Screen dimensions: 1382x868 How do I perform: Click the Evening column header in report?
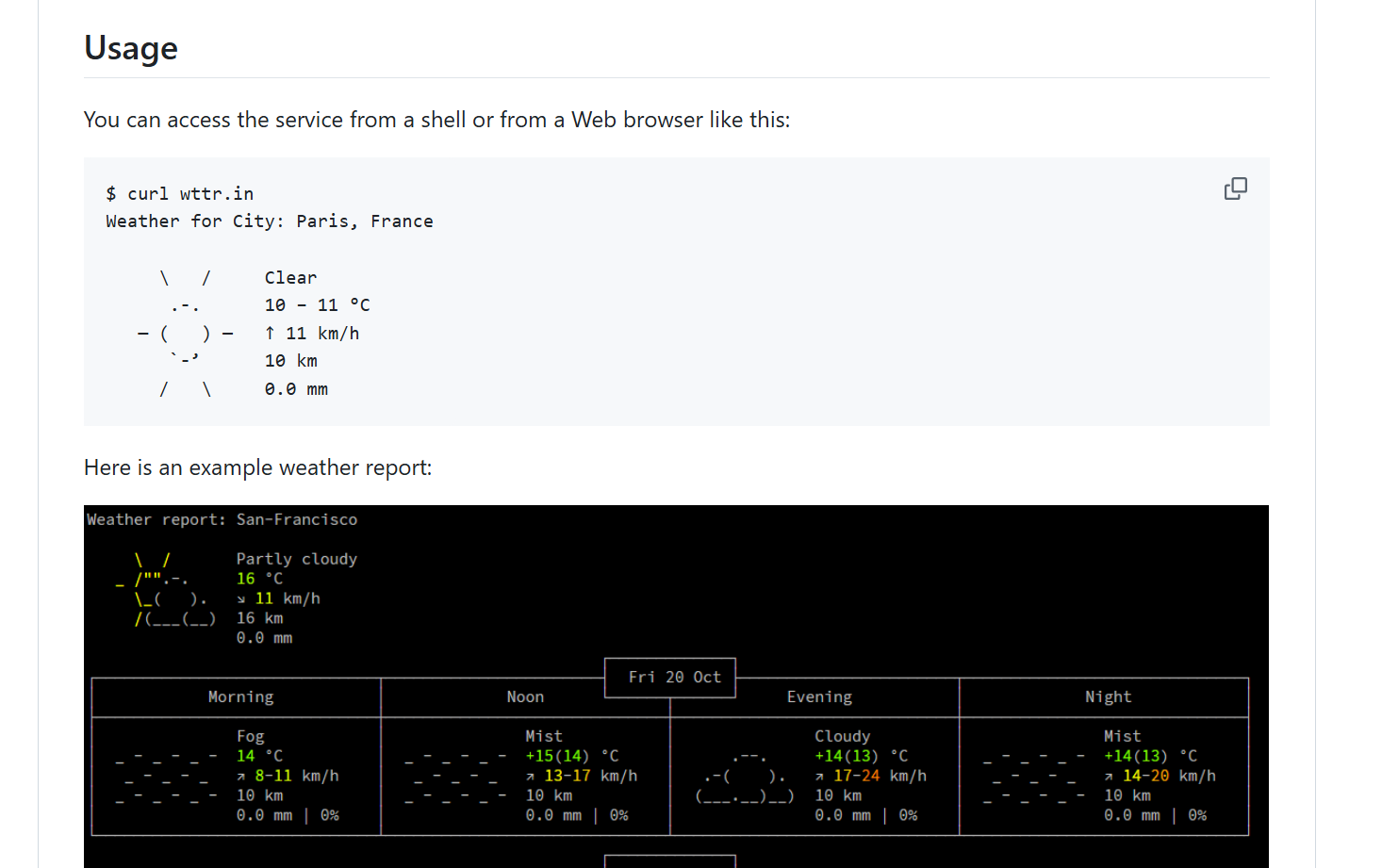(x=819, y=696)
